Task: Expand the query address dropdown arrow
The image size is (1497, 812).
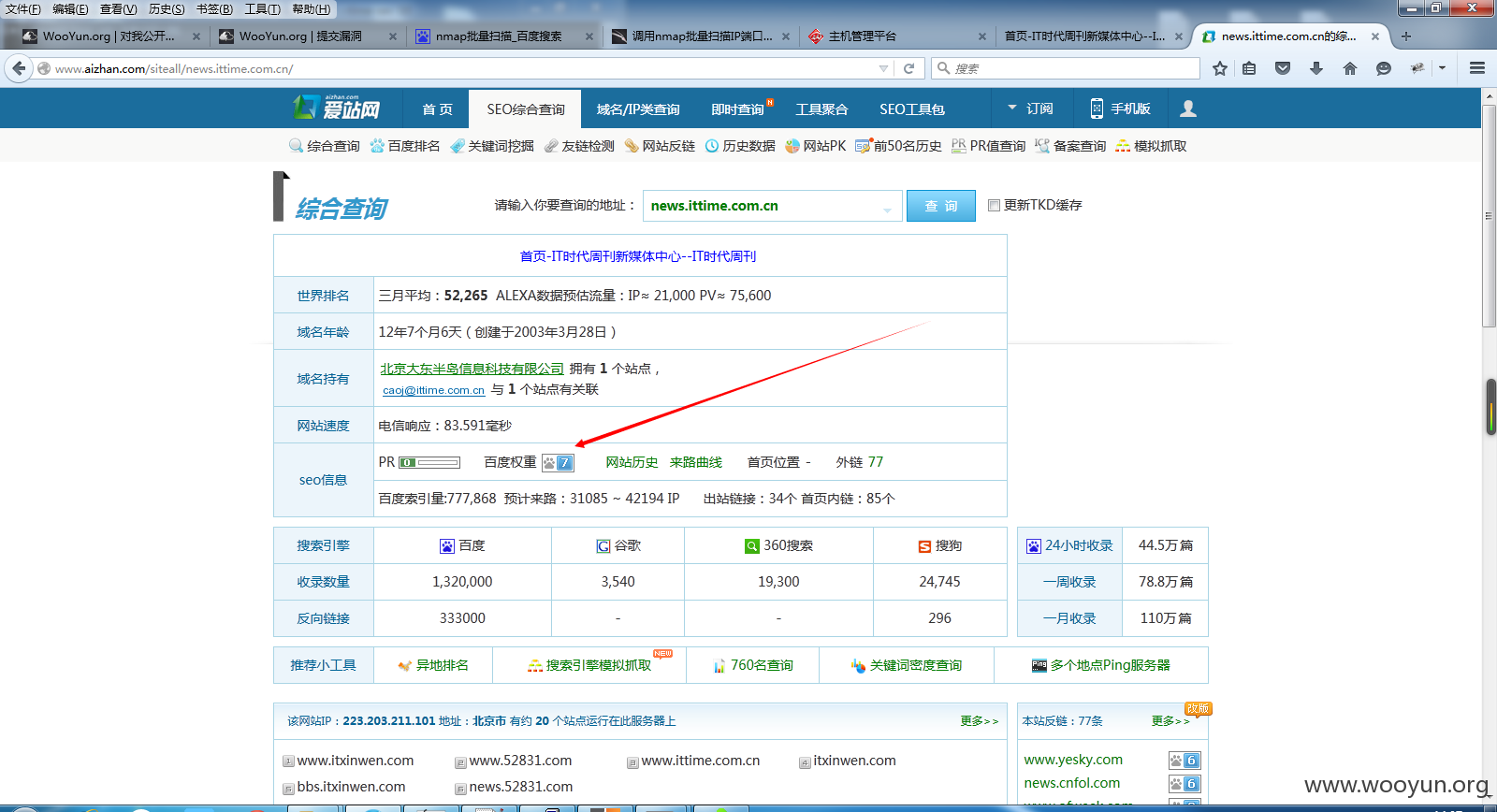Action: [x=887, y=210]
